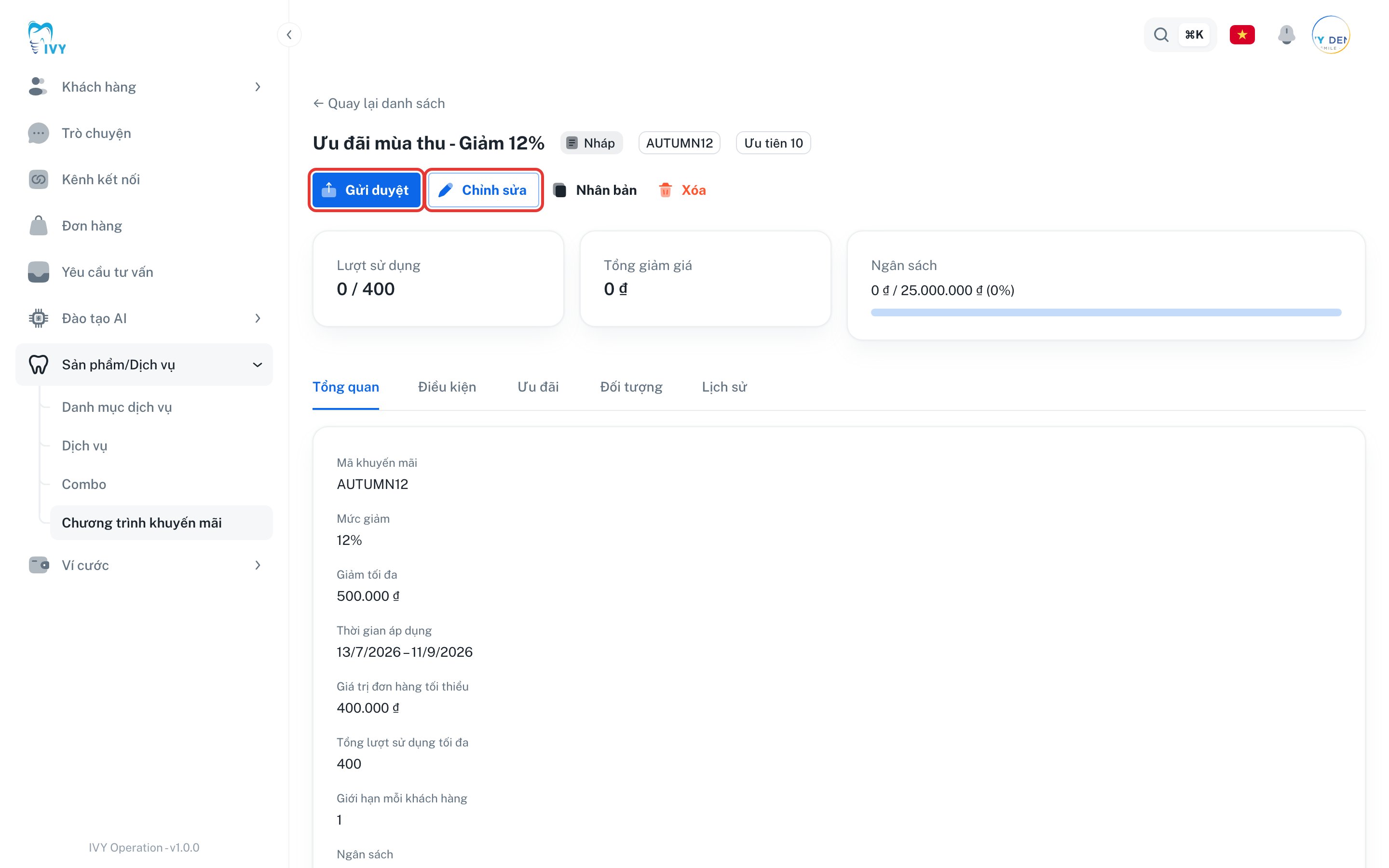The height and width of the screenshot is (868, 1389).
Task: Click the Đào tạo AI chip icon
Action: 38,318
